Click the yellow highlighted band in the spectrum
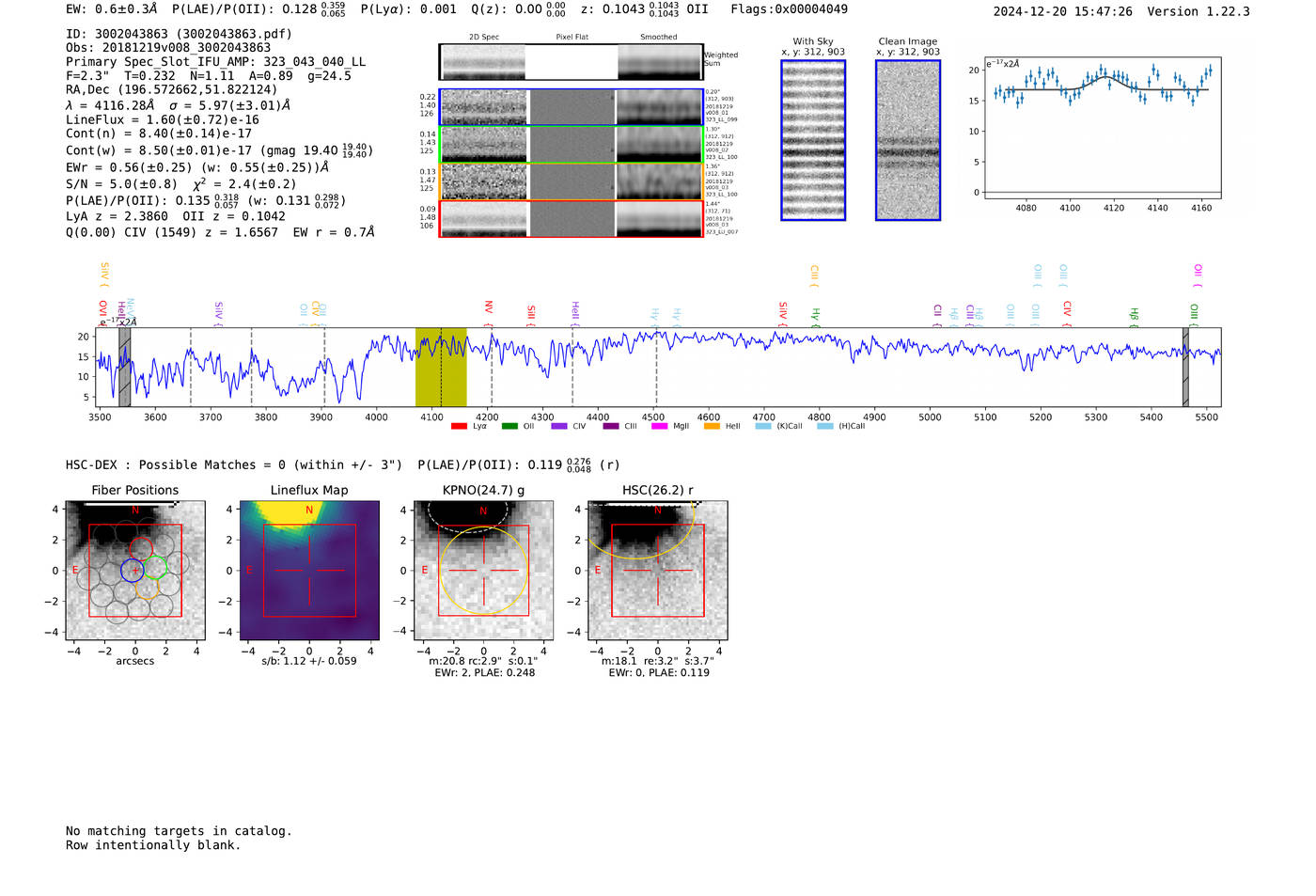Viewport: 1316px width, 896px height. pos(441,367)
